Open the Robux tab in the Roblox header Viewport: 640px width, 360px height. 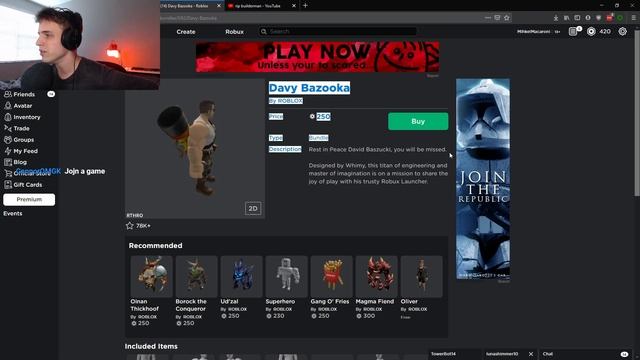[234, 31]
